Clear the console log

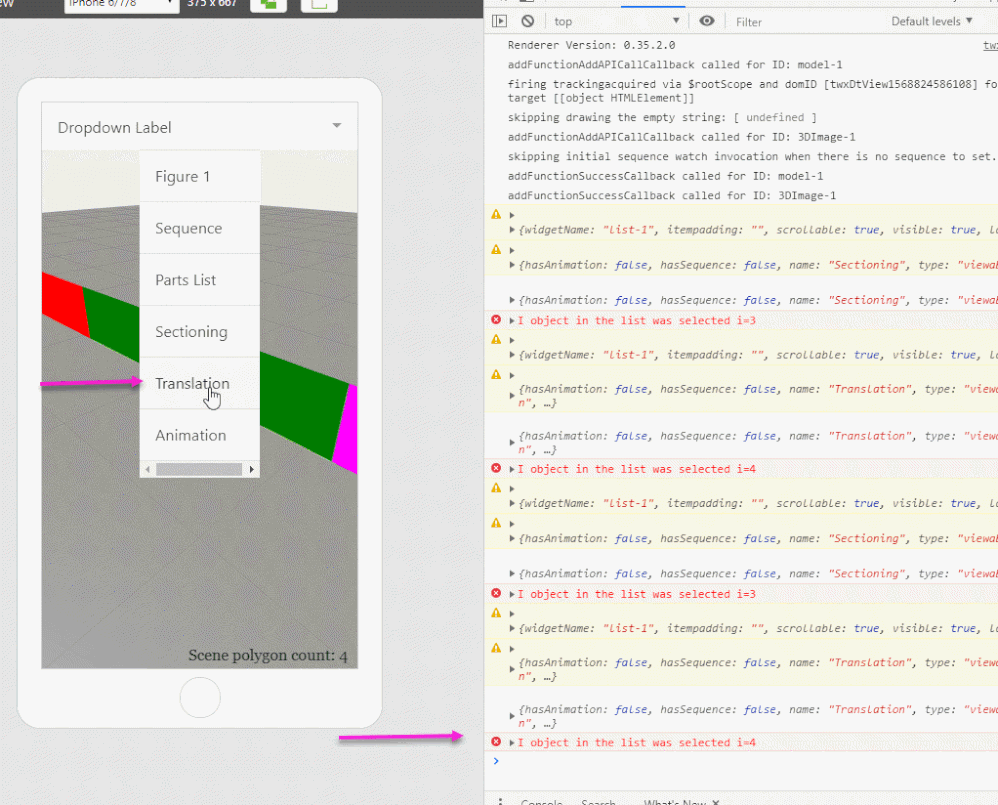tap(527, 21)
